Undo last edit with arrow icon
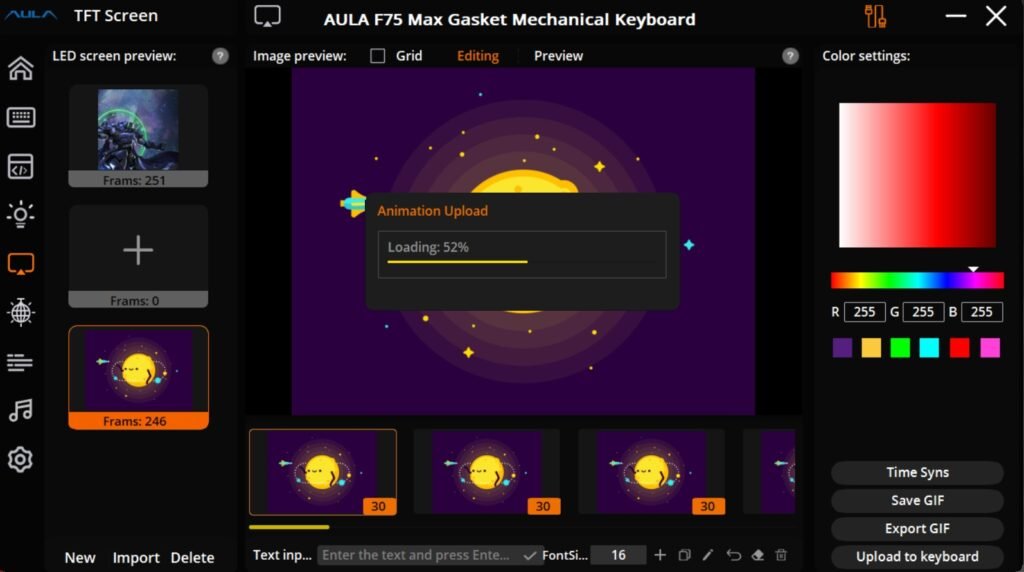Viewport: 1024px width, 572px height. pos(733,555)
